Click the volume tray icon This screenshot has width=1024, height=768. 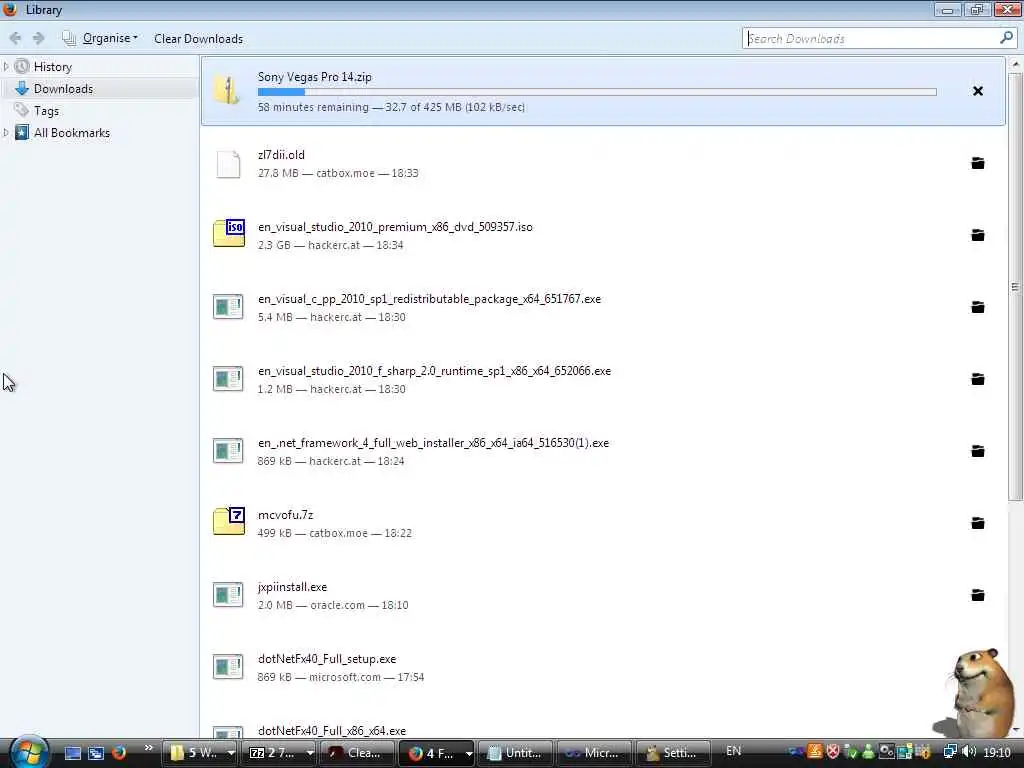coord(968,752)
